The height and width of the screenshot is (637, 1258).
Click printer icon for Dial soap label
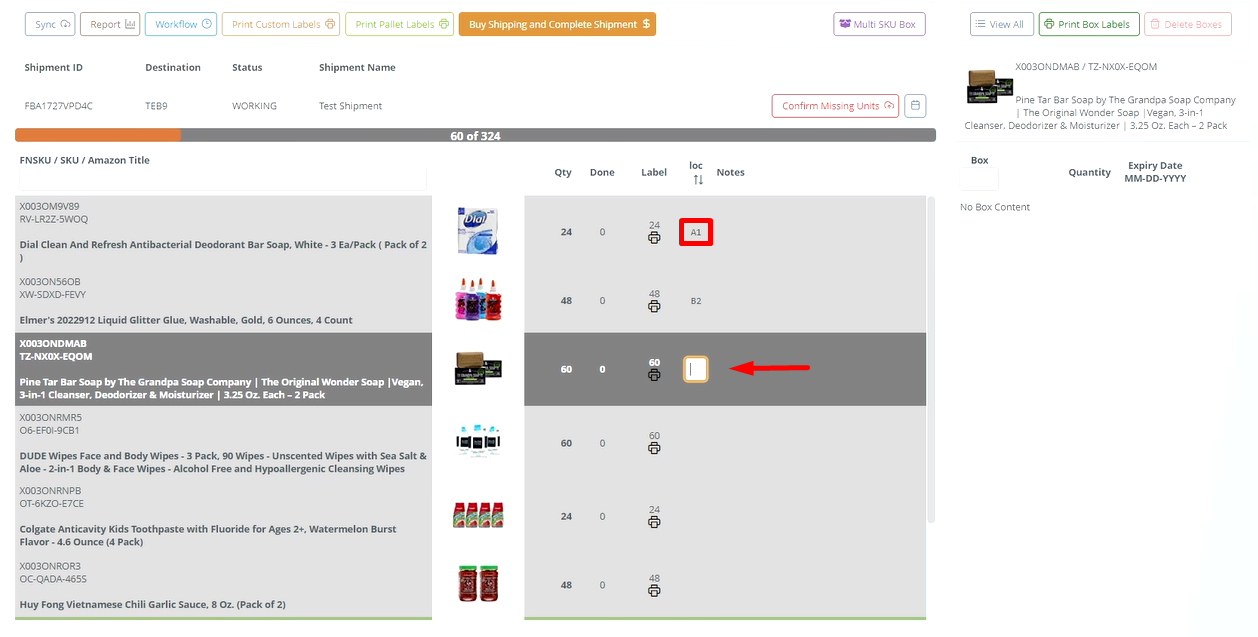click(654, 238)
